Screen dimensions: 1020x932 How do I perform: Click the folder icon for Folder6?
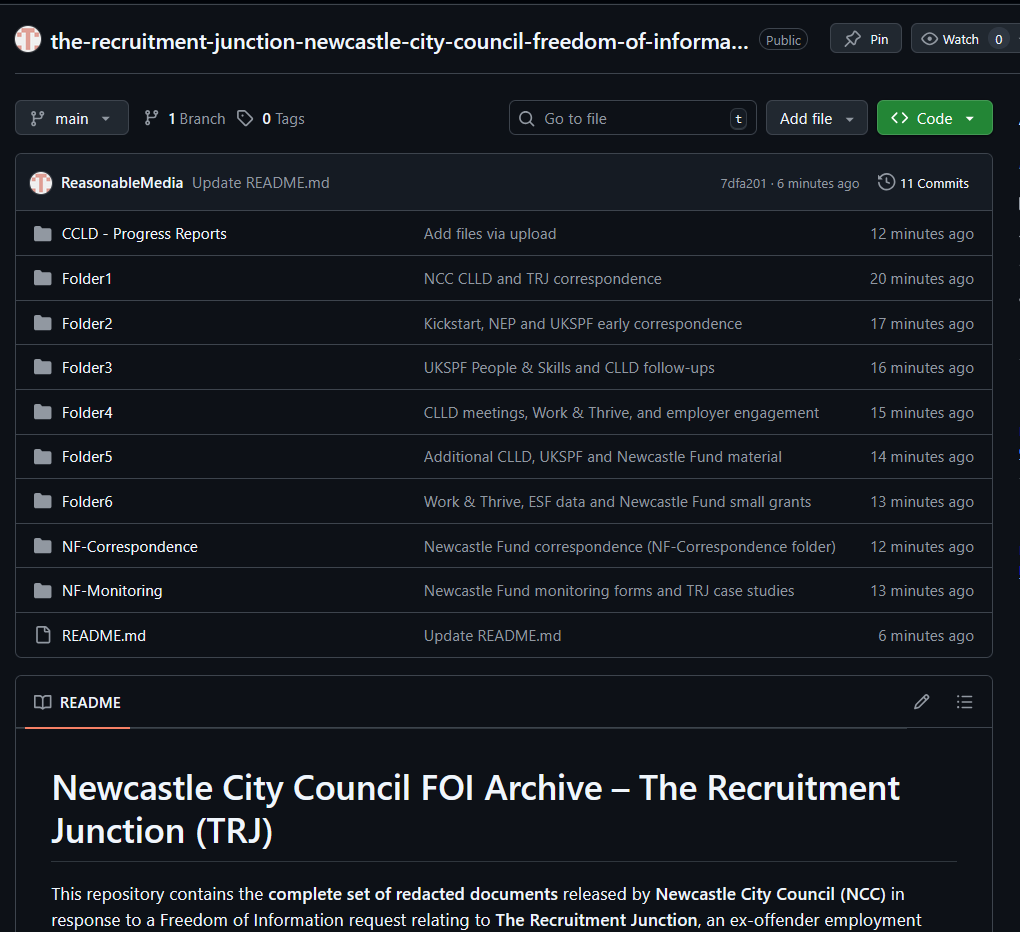click(43, 501)
